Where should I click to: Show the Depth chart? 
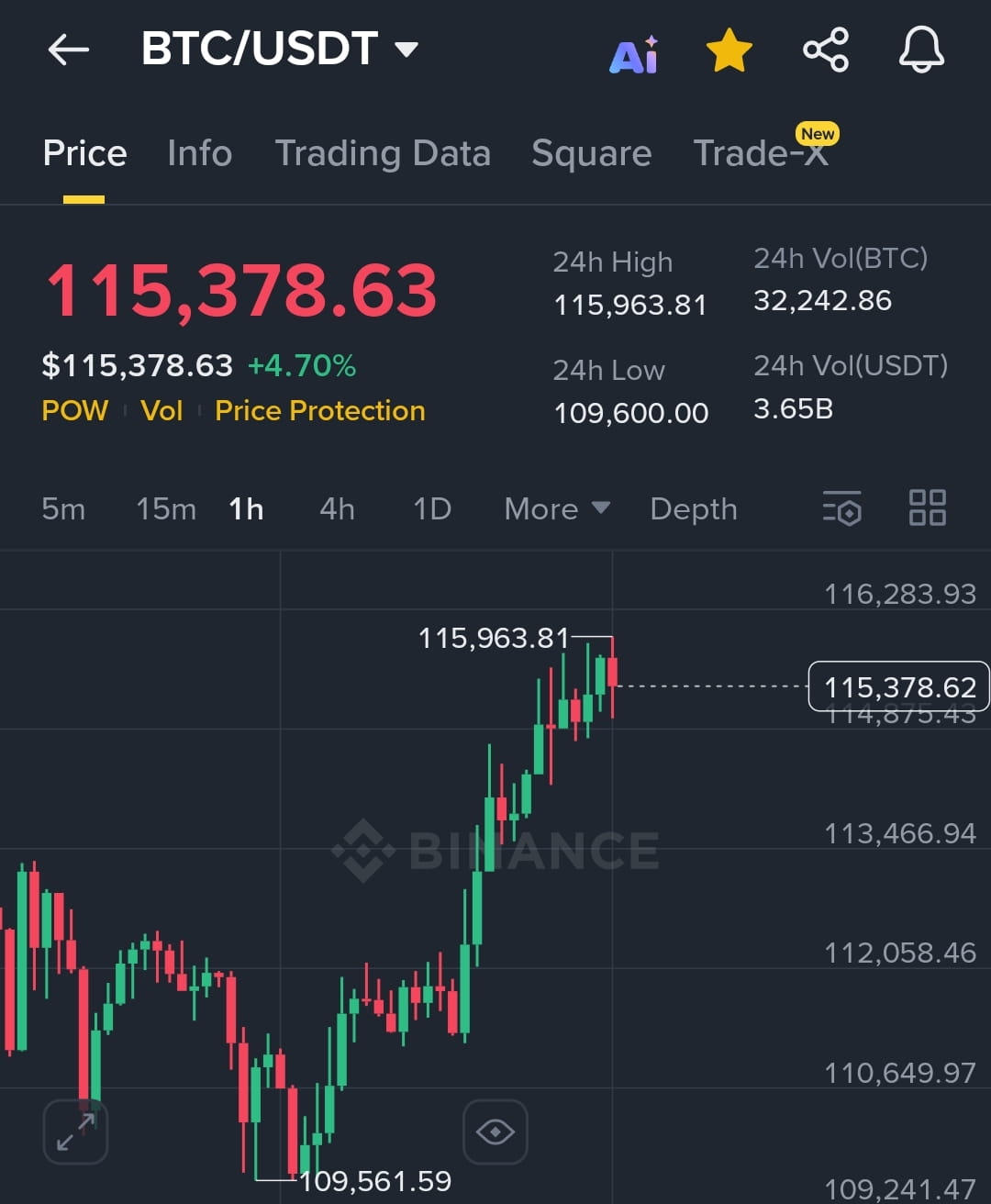tap(694, 508)
